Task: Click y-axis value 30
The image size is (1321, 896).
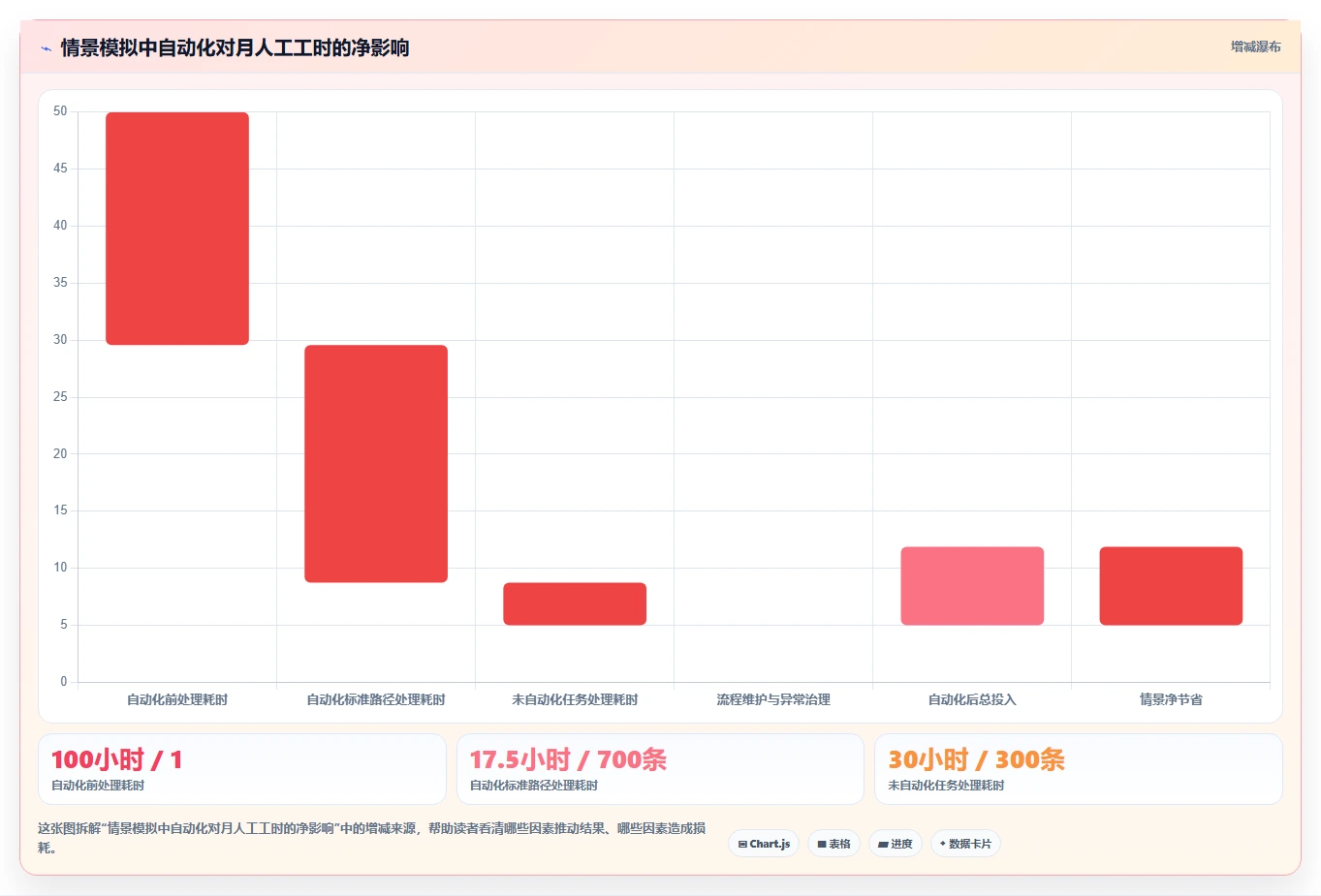Action: point(60,340)
